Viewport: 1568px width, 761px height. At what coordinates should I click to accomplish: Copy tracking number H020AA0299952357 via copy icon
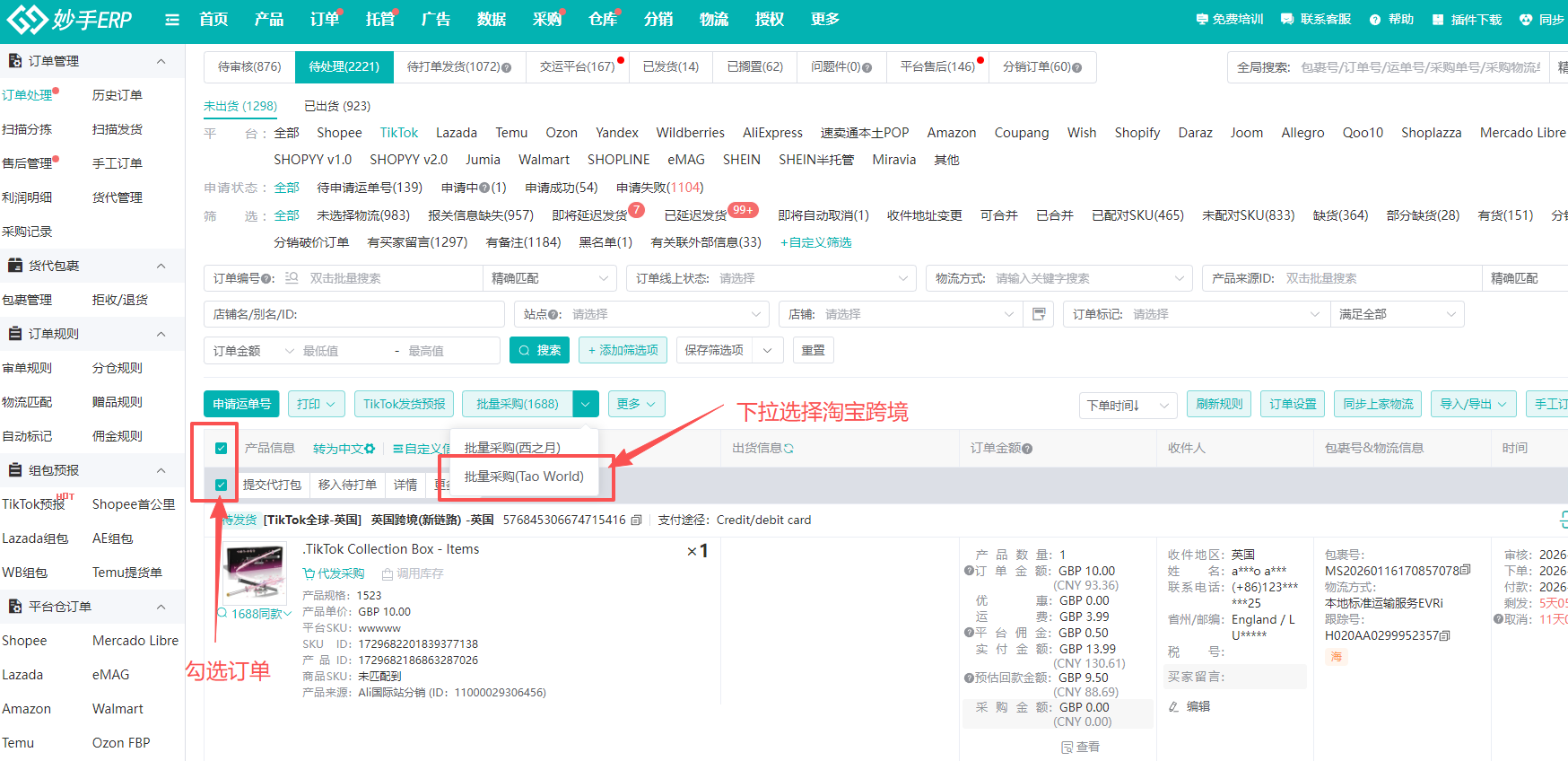point(1445,635)
